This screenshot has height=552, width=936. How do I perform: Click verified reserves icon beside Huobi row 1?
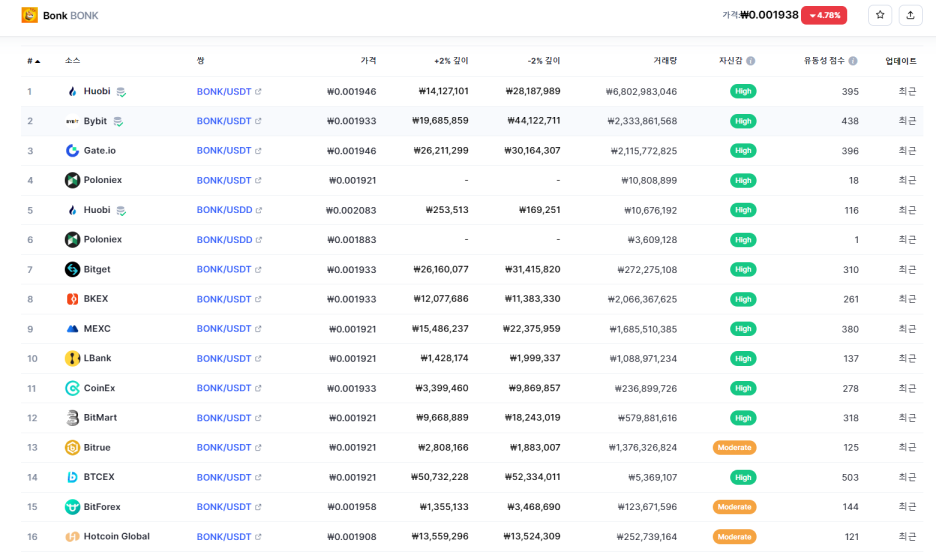point(121,92)
